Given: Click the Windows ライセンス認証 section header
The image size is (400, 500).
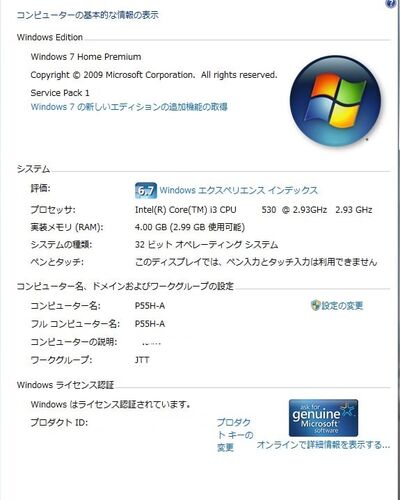Looking at the screenshot, I should click(65, 385).
